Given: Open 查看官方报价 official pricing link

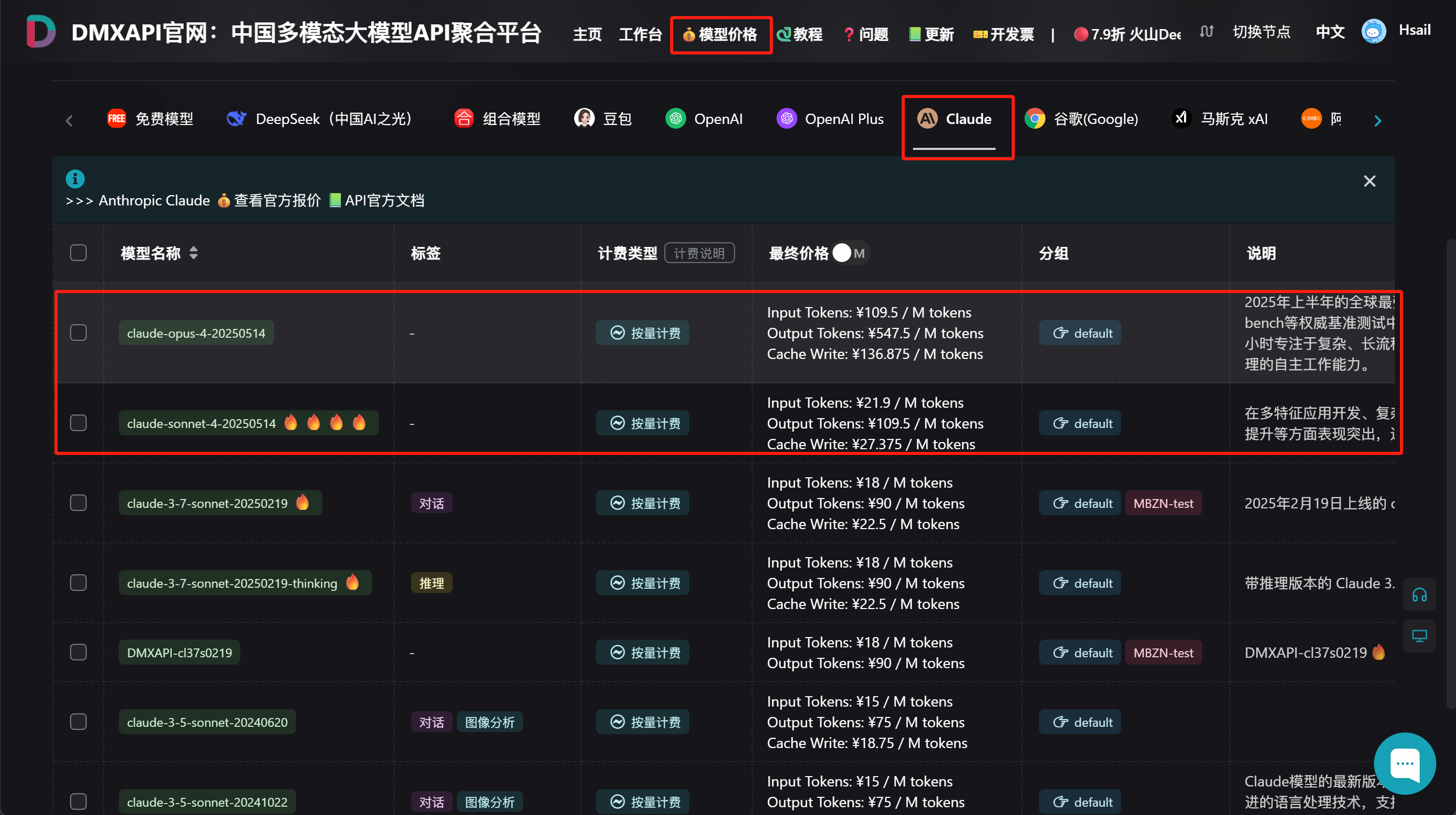Looking at the screenshot, I should point(277,200).
